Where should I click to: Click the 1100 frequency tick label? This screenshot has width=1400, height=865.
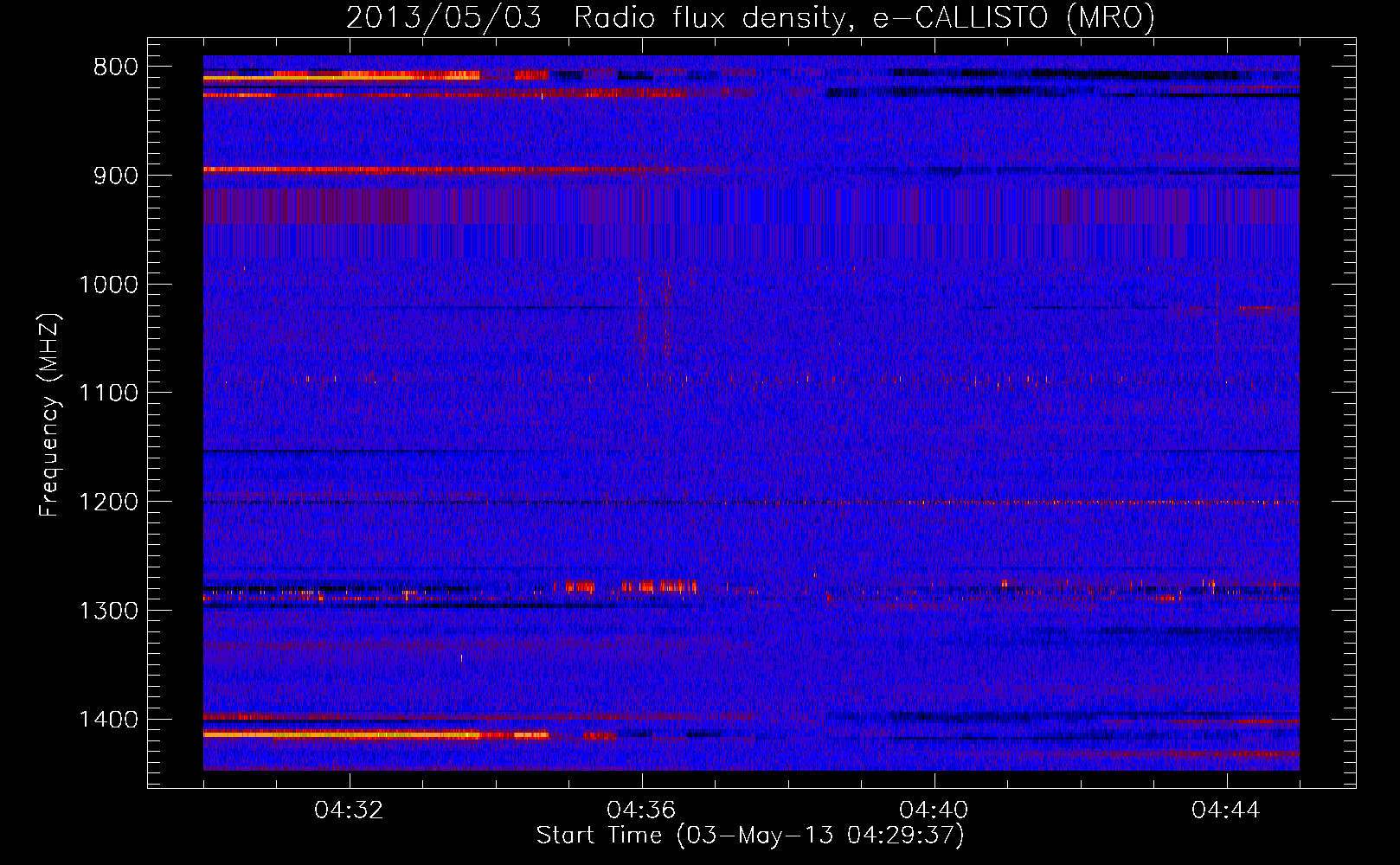tap(108, 394)
